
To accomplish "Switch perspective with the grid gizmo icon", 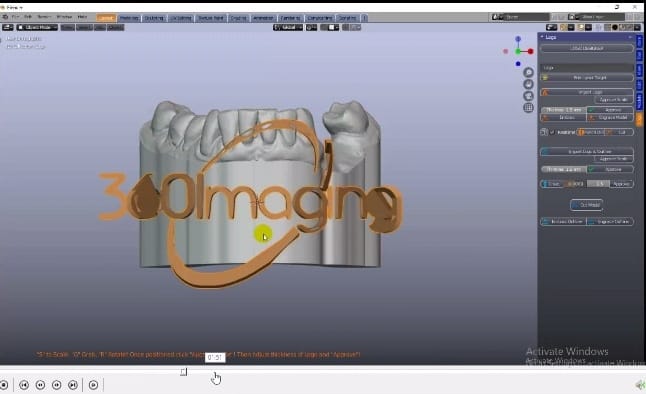I will [528, 108].
